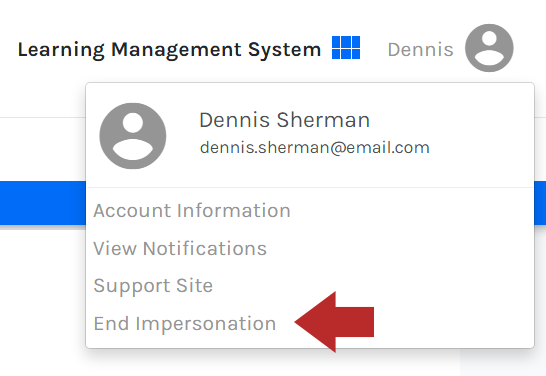Image resolution: width=546 pixels, height=376 pixels.
Task: Click the divider line above Account Information
Action: [x=310, y=187]
